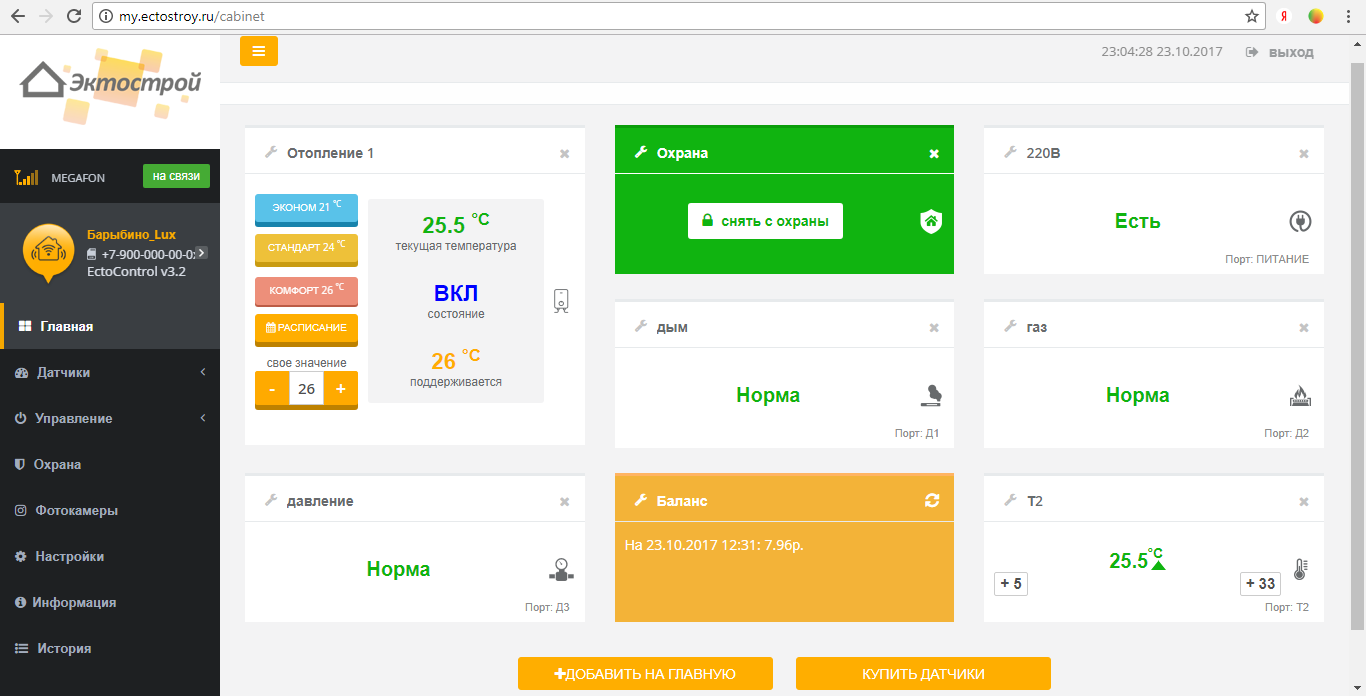The image size is (1366, 696).
Task: Click the boiler icon in heating widget
Action: click(x=562, y=301)
